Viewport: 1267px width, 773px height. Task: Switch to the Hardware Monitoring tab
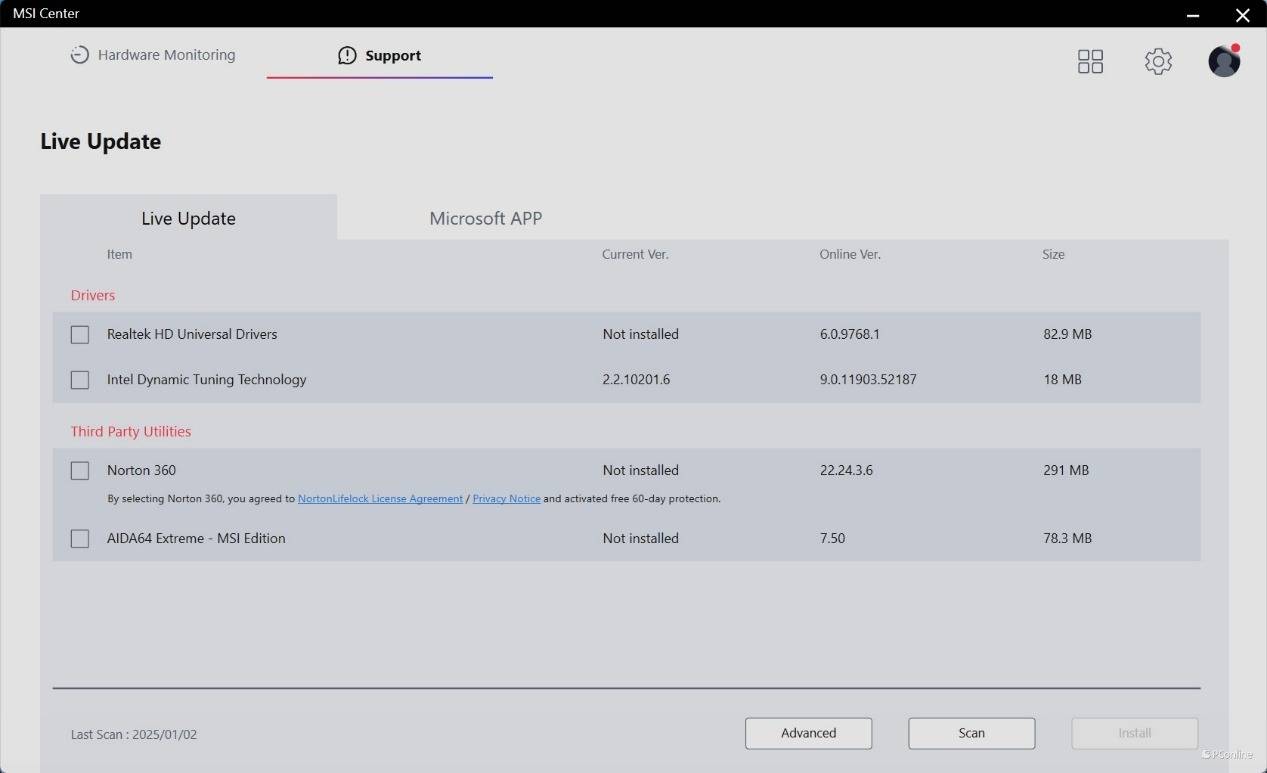pos(153,55)
